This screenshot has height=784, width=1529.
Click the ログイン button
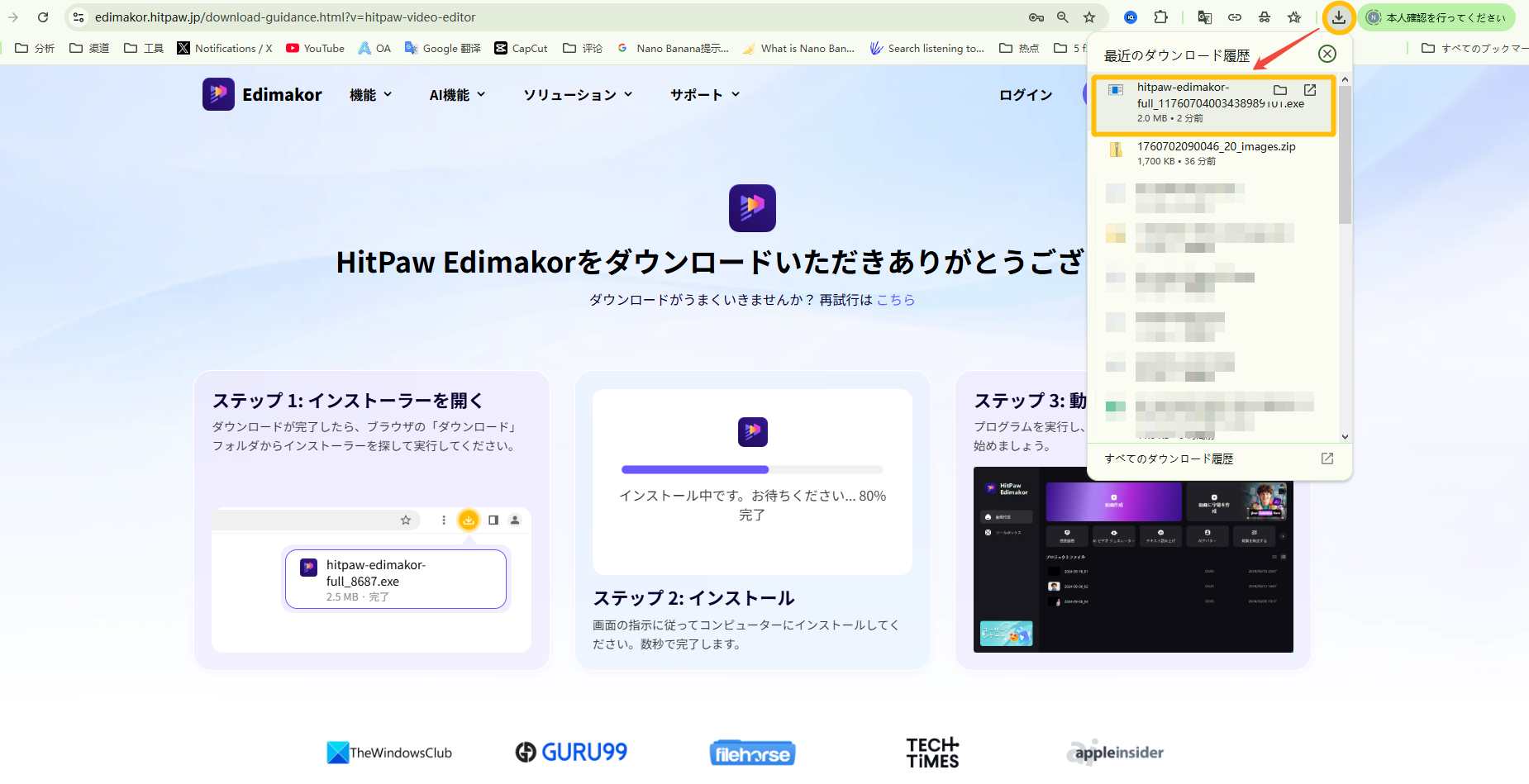point(1025,94)
